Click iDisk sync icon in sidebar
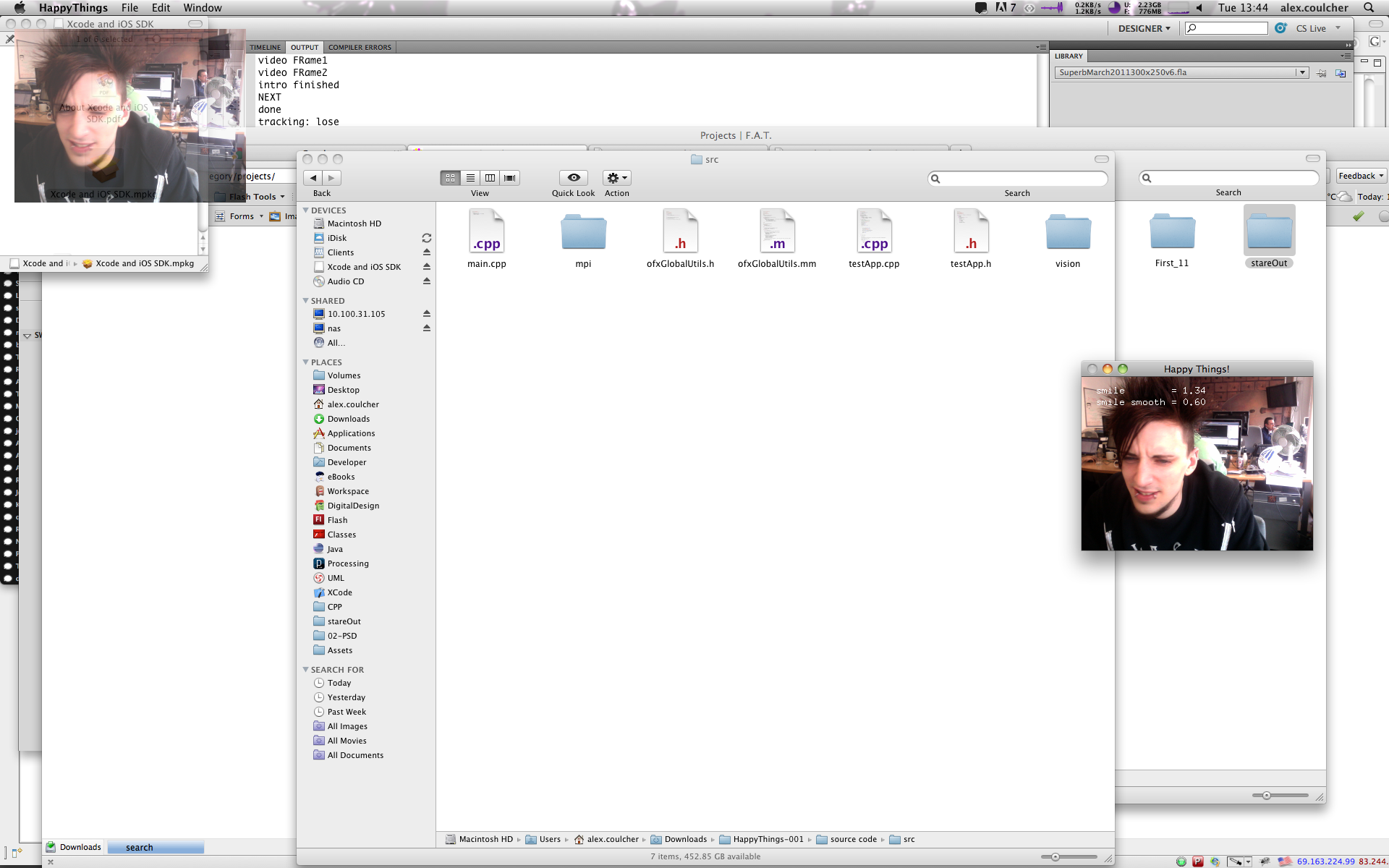 tap(427, 238)
